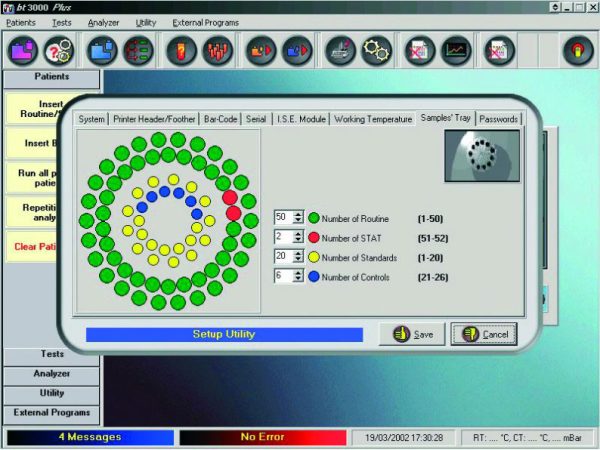600x450 pixels.
Task: Click the Repetition analysis sidebar button
Action: 33,212
